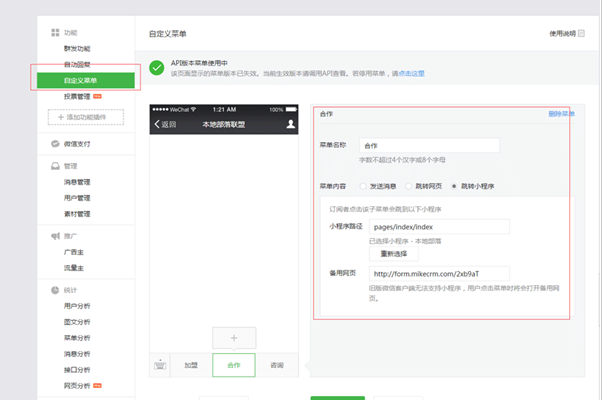Click 添加功能插件 dashed button
This screenshot has height=400, width=605.
pyautogui.click(x=86, y=117)
